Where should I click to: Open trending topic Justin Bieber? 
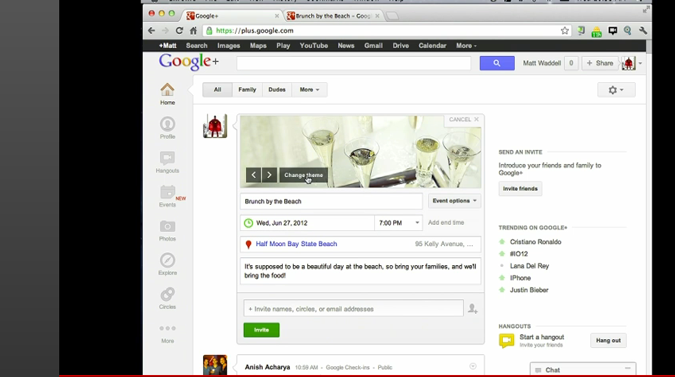click(x=529, y=290)
